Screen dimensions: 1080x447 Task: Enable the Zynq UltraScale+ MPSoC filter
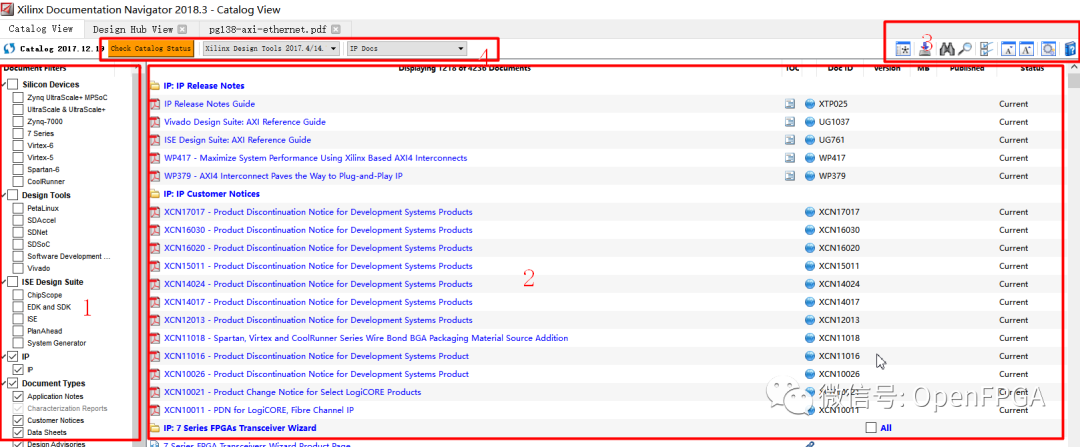19,97
